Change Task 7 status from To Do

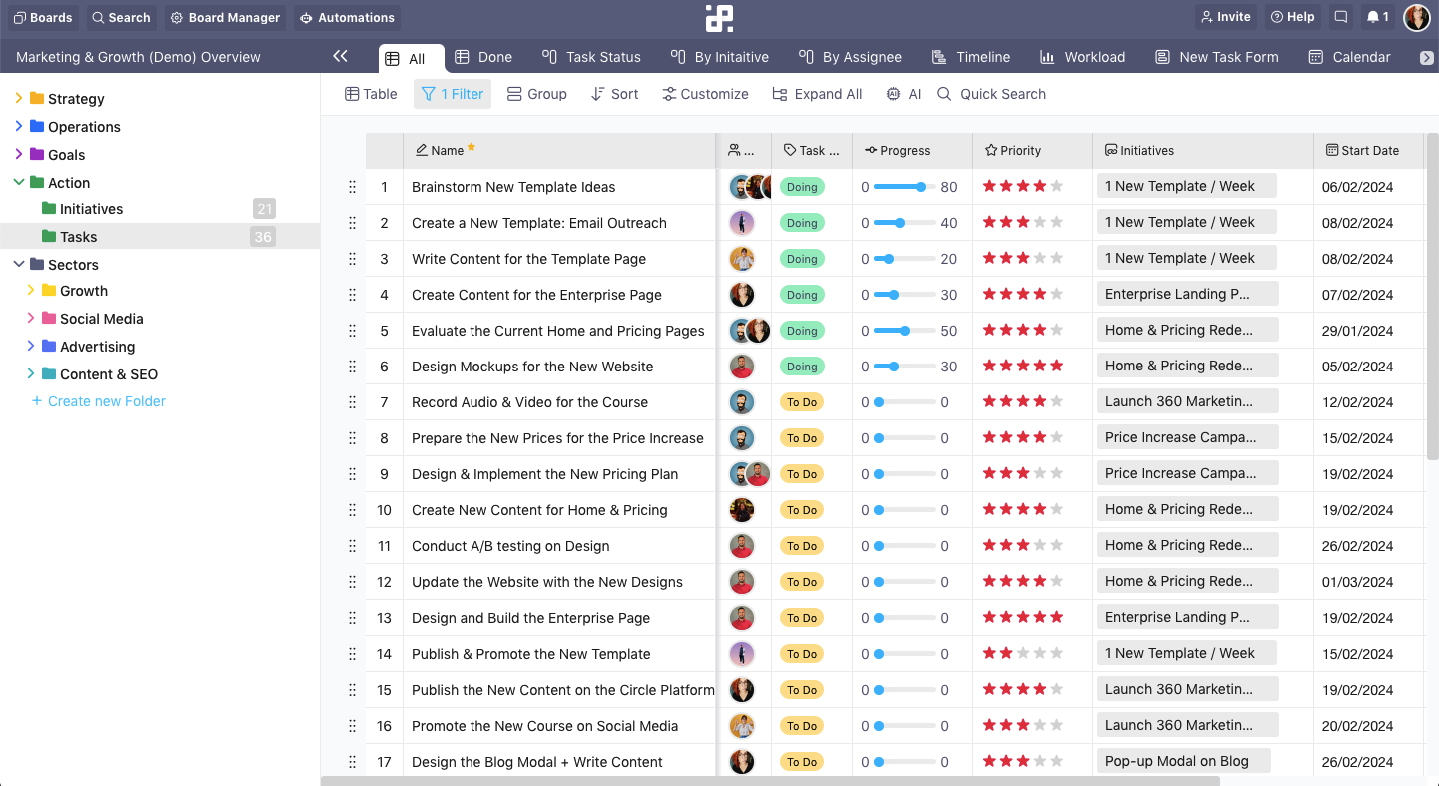click(802, 402)
